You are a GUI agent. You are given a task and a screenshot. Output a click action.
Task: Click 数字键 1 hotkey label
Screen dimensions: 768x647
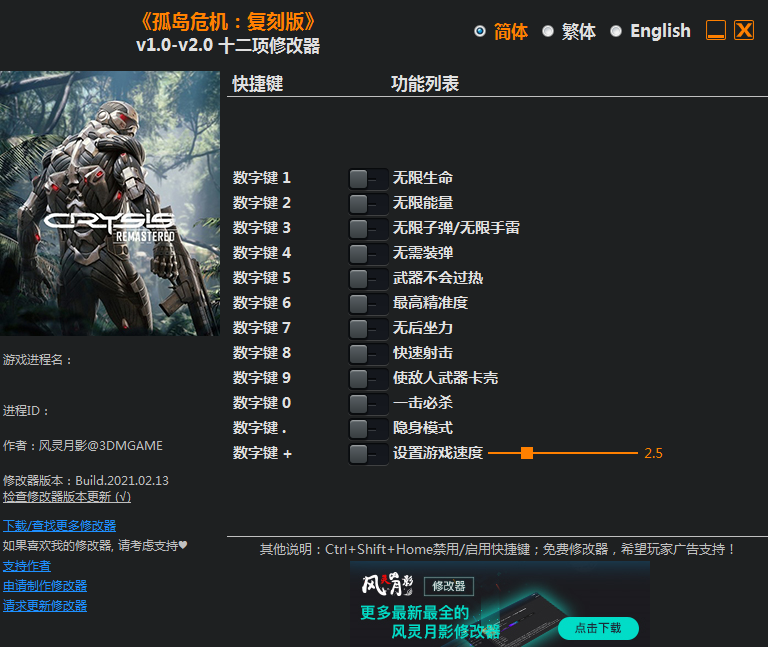pyautogui.click(x=262, y=178)
